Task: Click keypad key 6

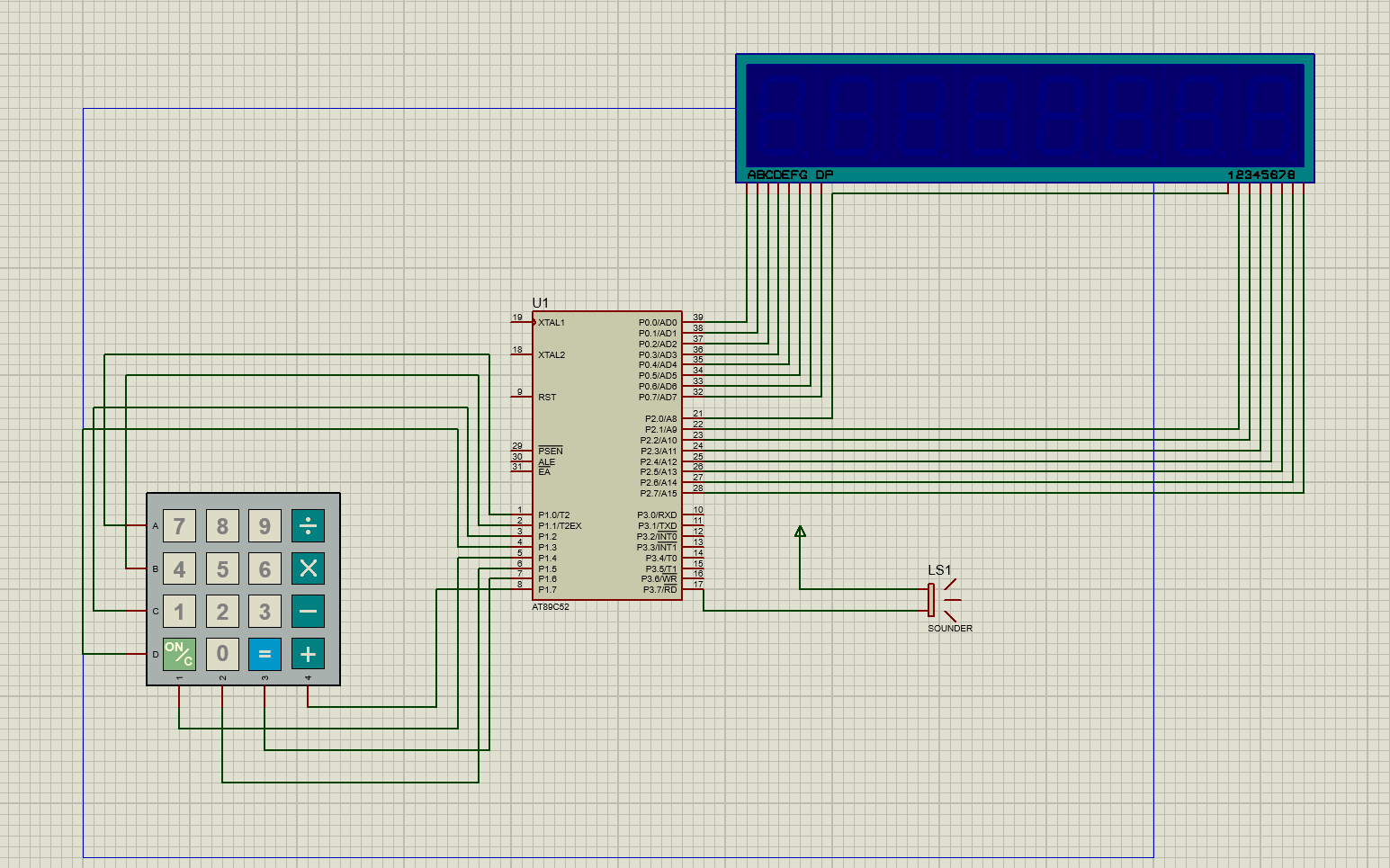Action: coord(265,568)
